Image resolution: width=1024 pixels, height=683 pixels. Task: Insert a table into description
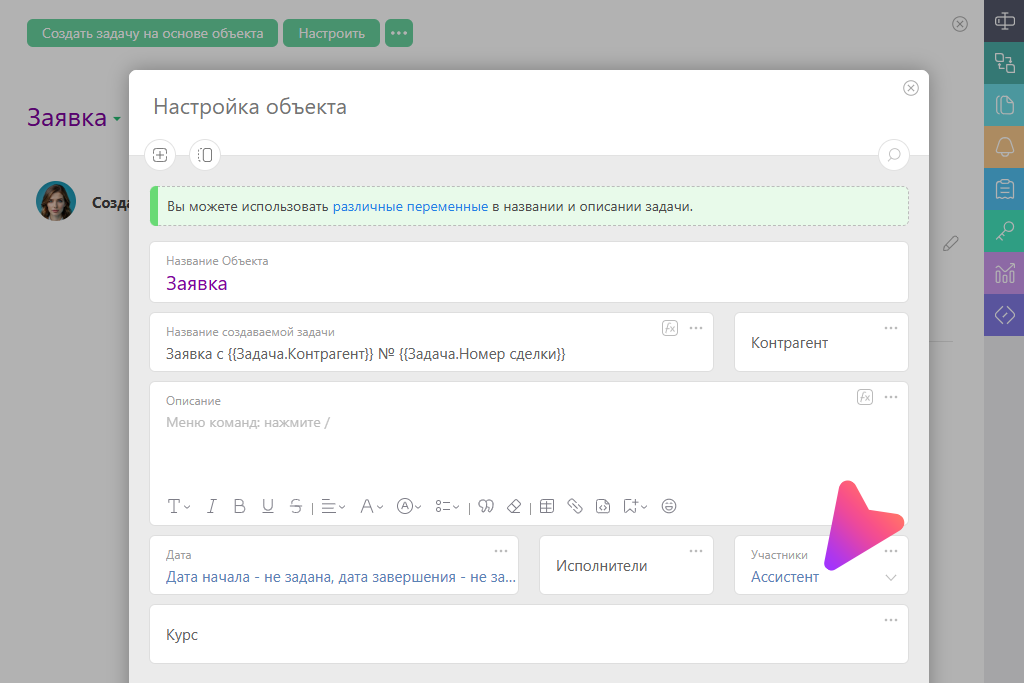pos(547,506)
